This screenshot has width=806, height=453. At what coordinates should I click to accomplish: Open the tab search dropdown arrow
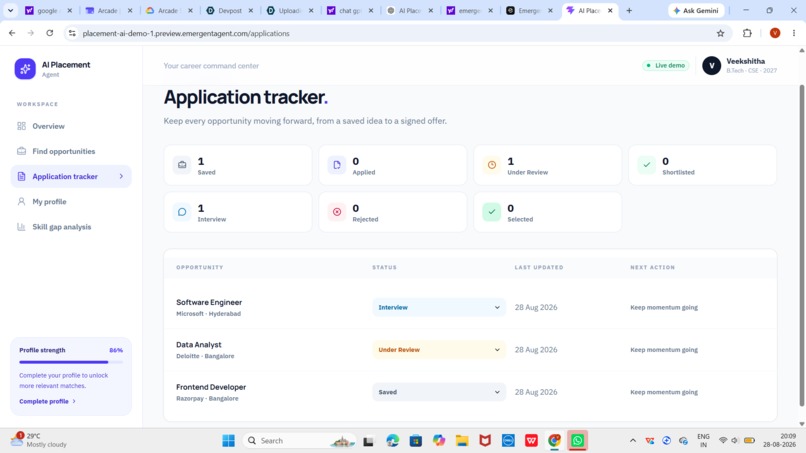(10, 10)
